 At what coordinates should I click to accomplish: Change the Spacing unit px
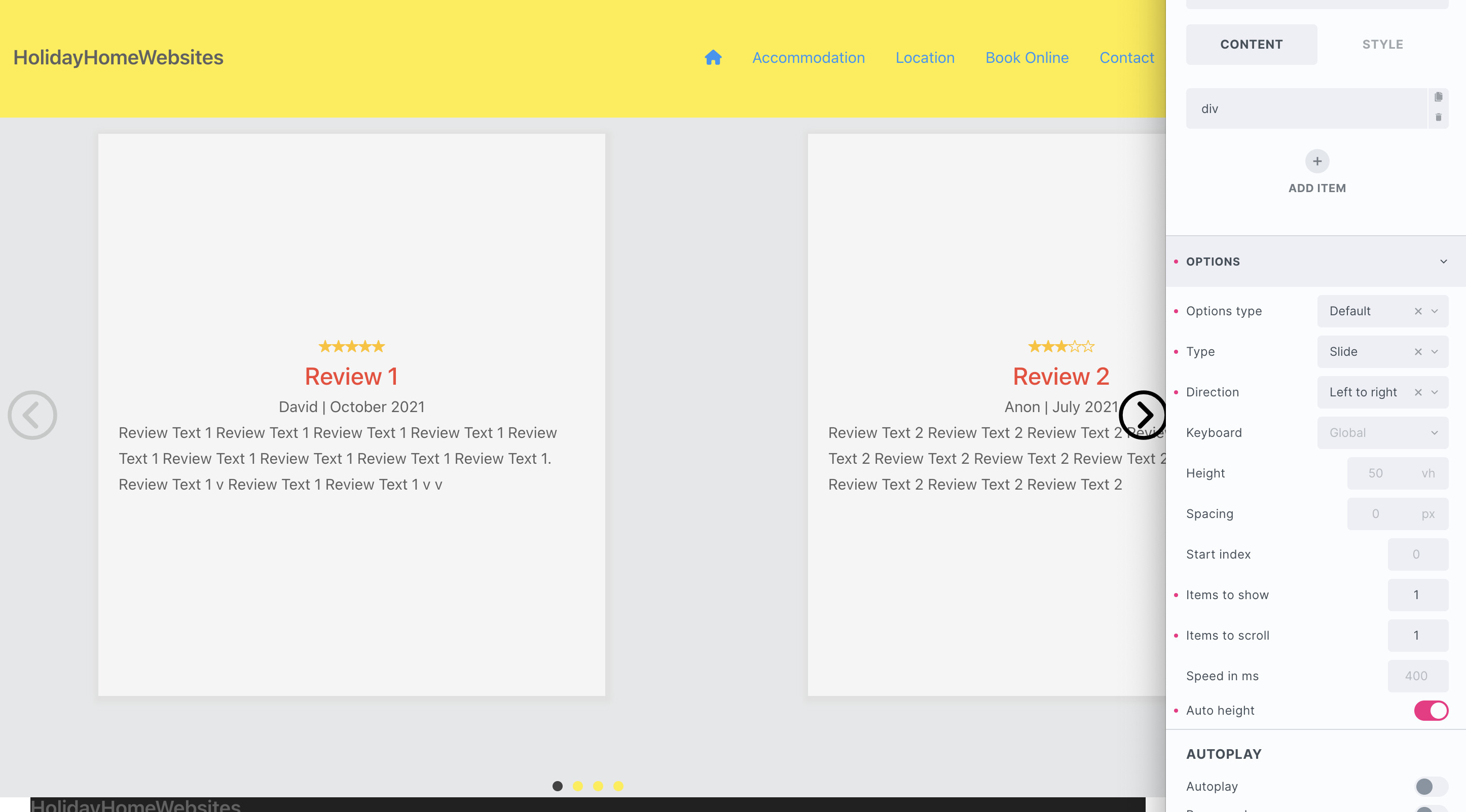point(1428,514)
